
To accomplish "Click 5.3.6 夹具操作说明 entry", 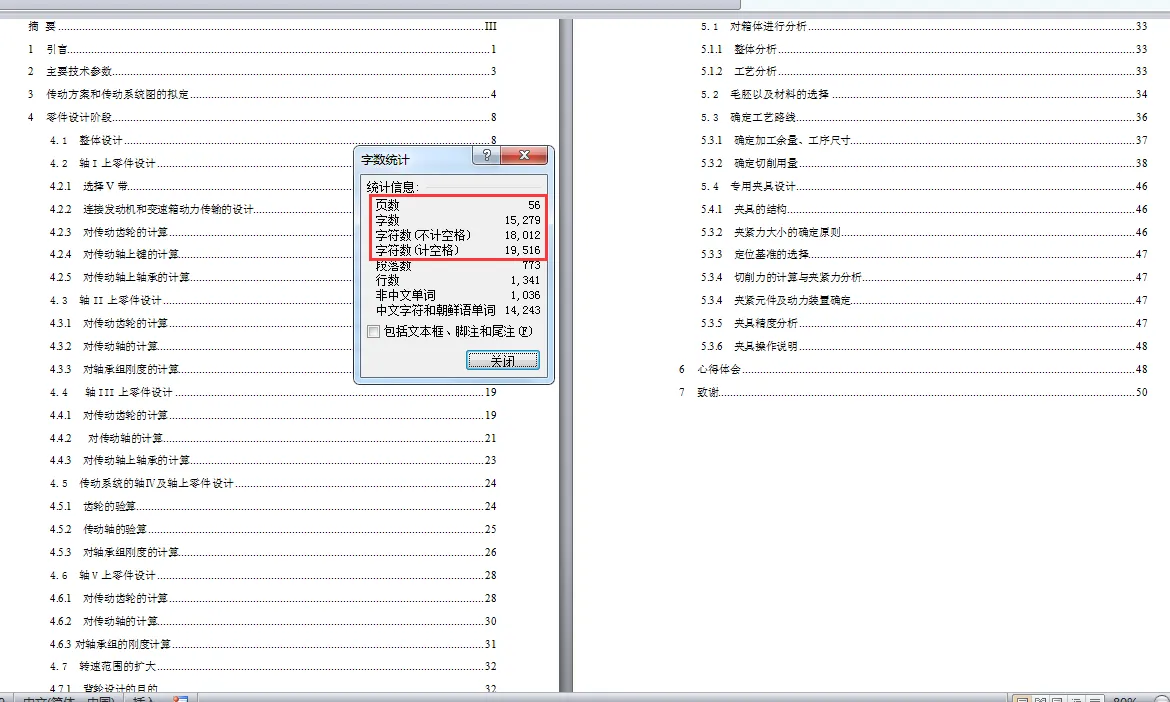I will tap(924, 347).
